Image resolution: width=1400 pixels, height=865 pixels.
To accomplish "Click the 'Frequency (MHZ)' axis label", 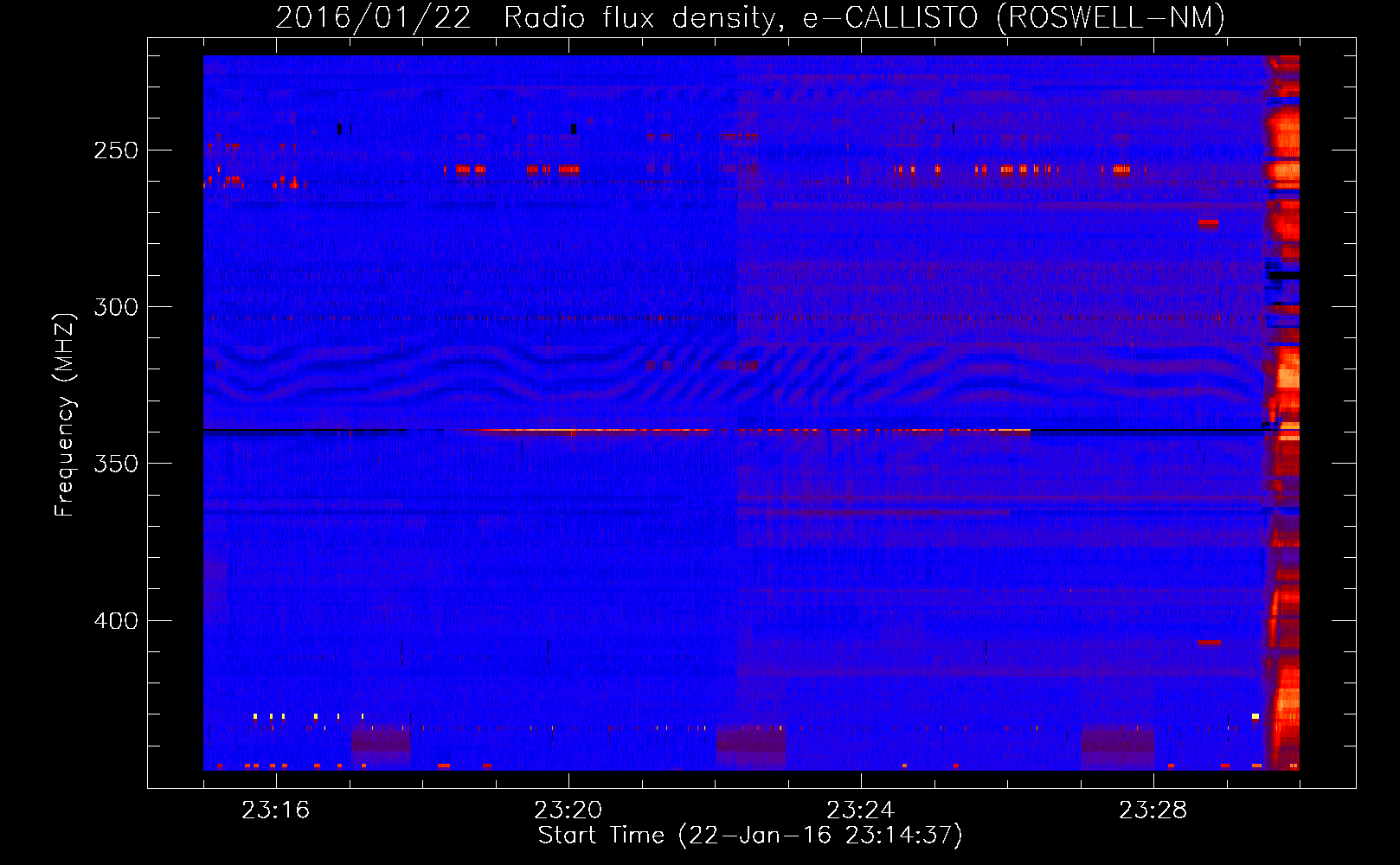I will [x=64, y=415].
